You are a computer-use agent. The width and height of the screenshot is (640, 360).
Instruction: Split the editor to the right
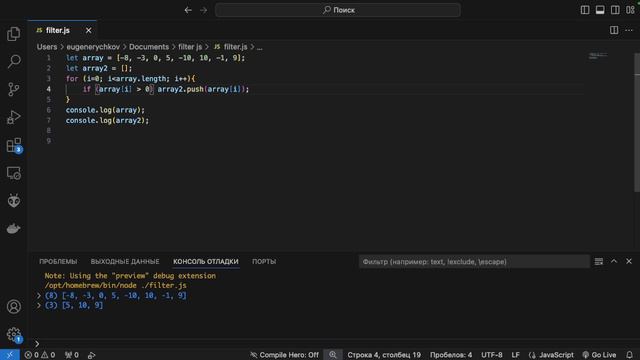(614, 30)
